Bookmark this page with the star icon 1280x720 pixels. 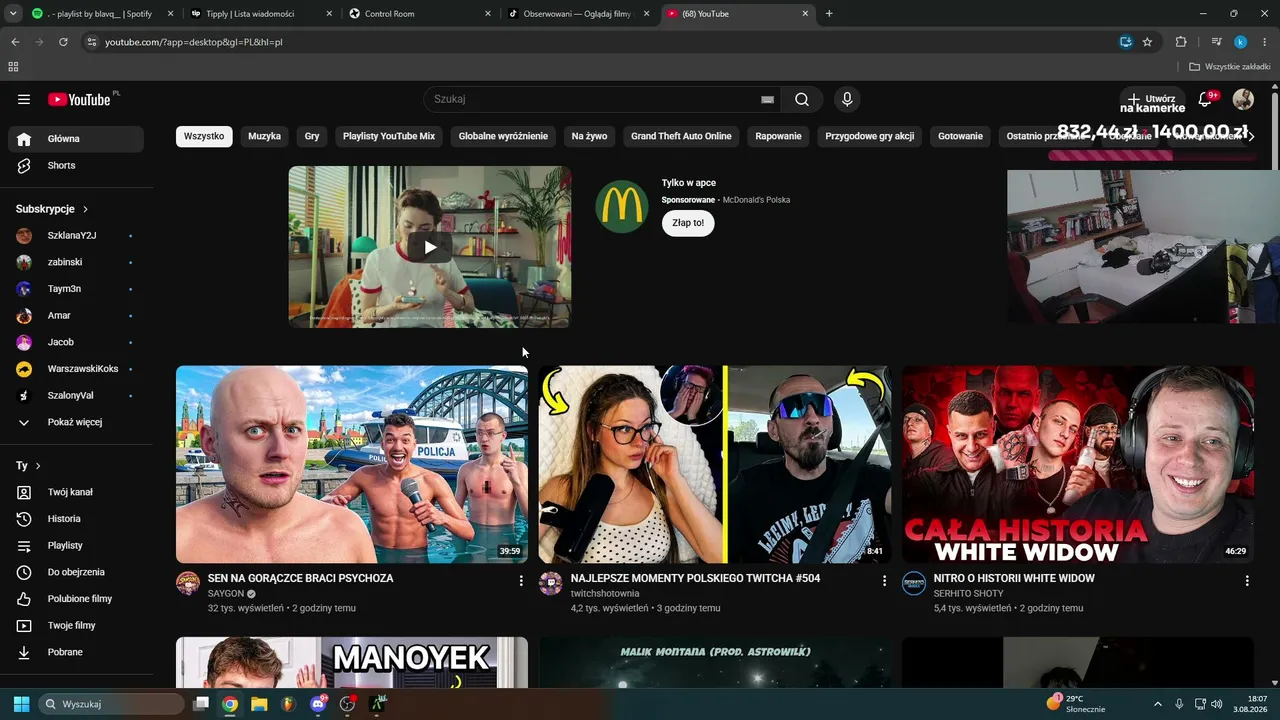1147,42
